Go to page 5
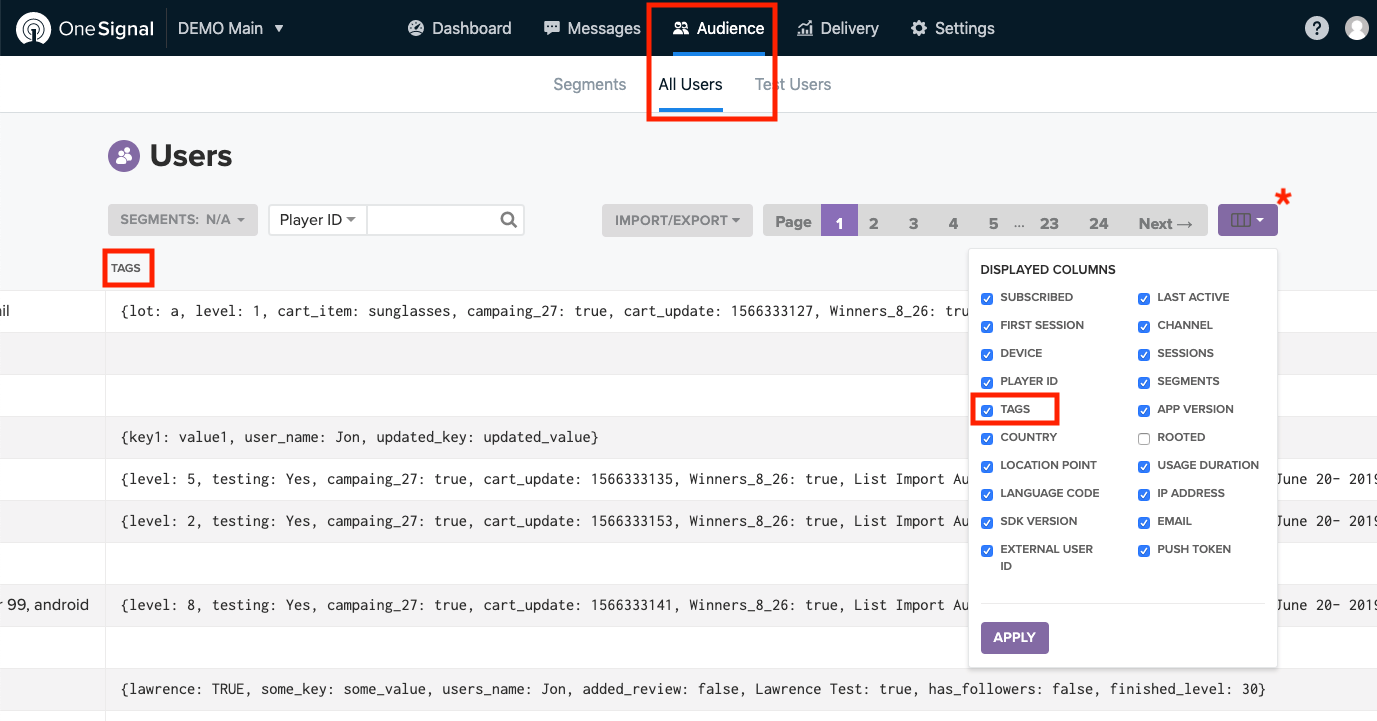The image size is (1377, 721). [993, 222]
